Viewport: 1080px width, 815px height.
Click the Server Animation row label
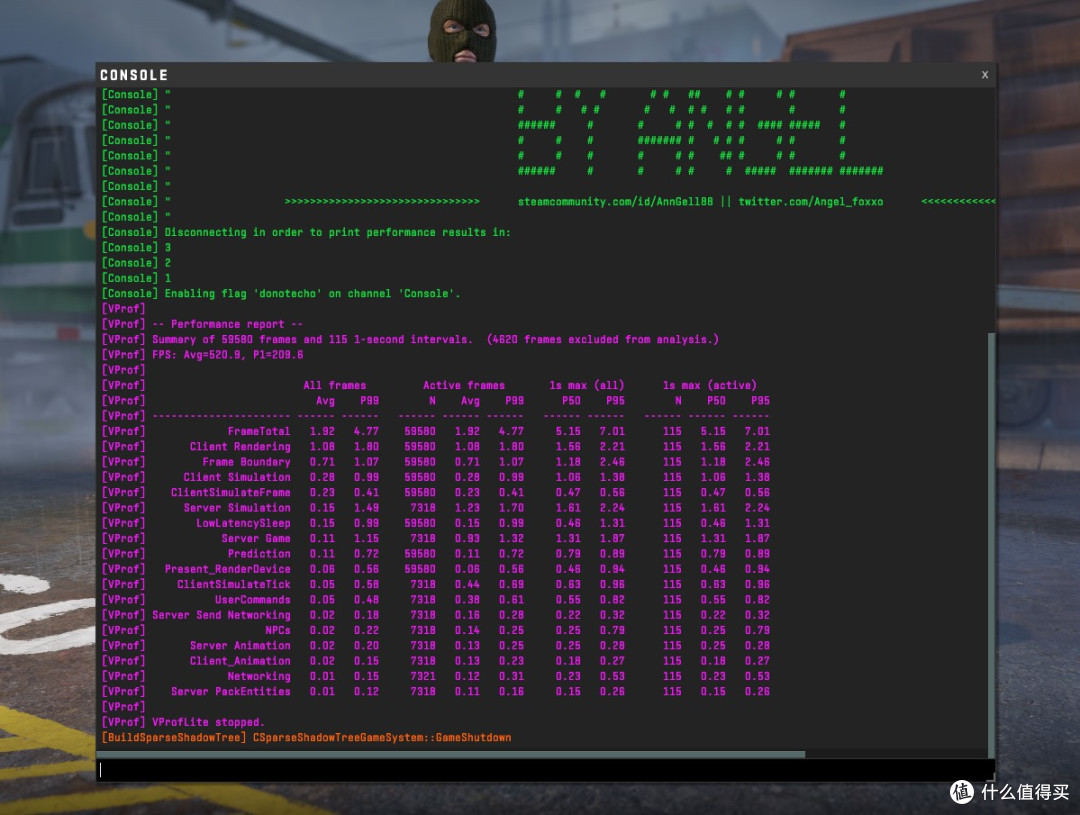tap(240, 646)
